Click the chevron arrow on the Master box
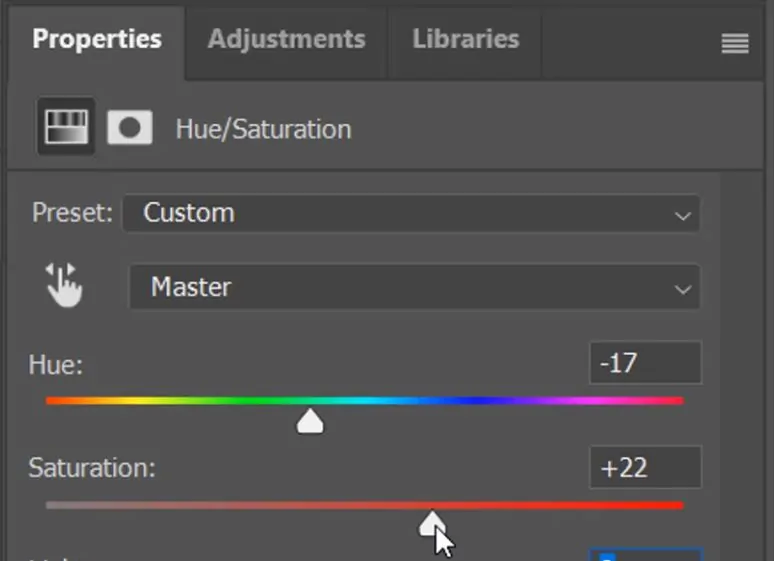 coord(683,289)
